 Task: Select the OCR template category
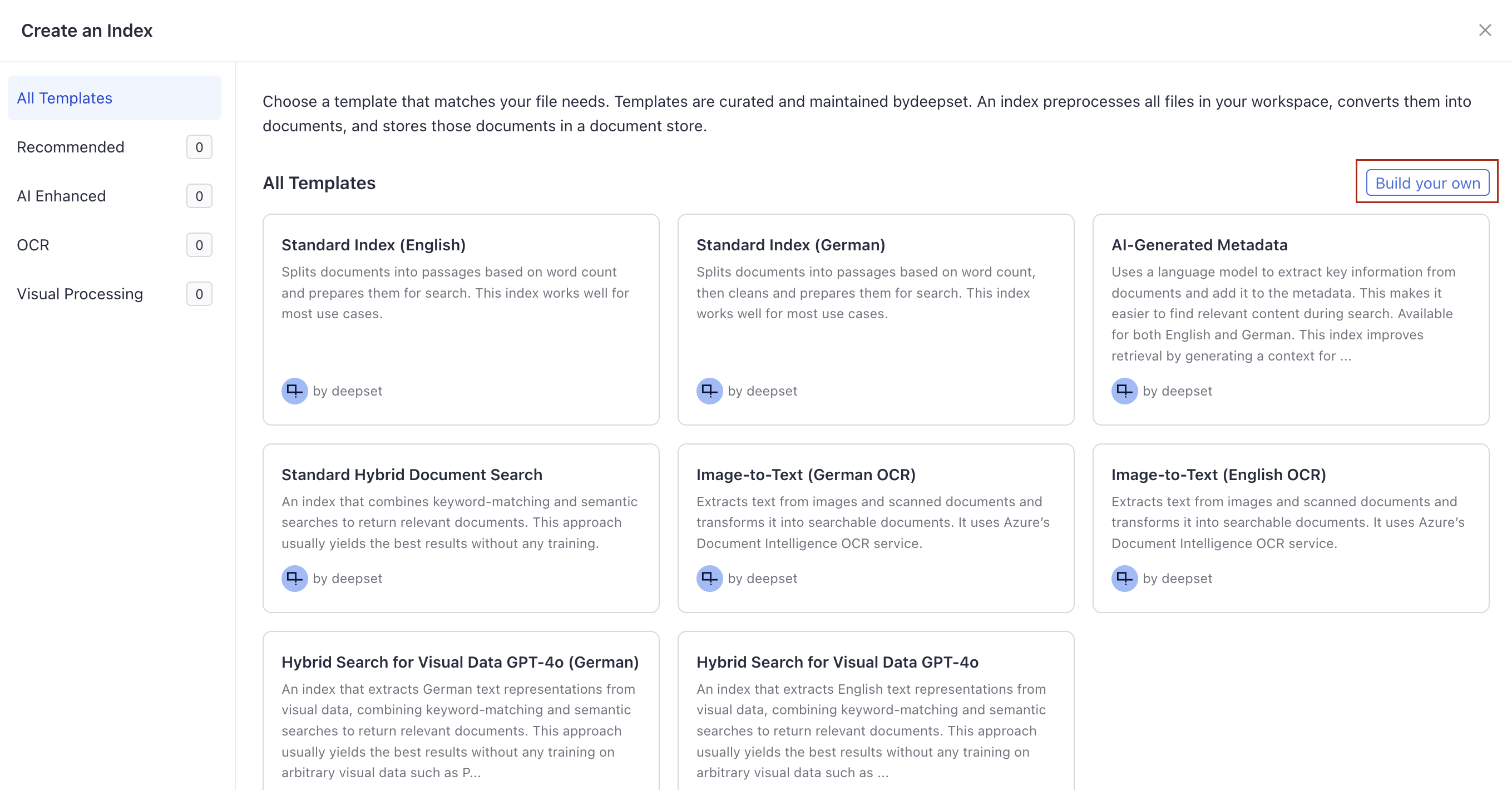[33, 245]
